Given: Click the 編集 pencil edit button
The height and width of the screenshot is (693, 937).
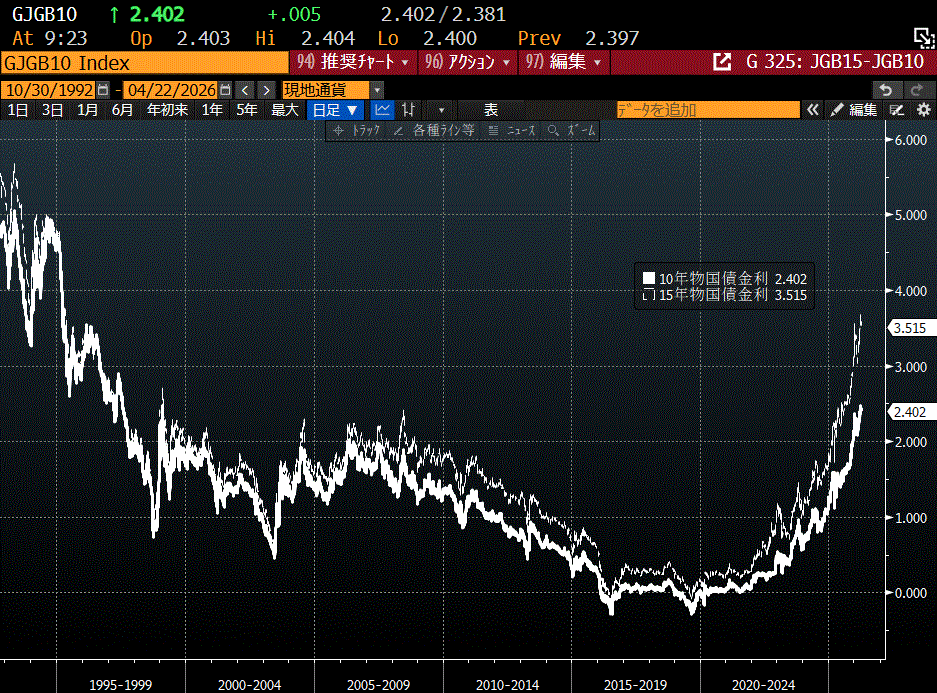Looking at the screenshot, I should 855,110.
